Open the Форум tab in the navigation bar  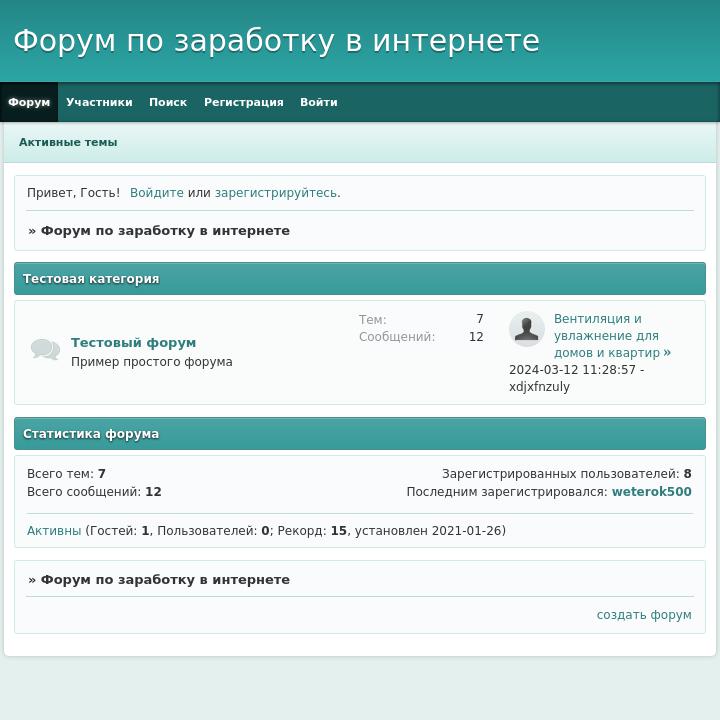tap(29, 102)
